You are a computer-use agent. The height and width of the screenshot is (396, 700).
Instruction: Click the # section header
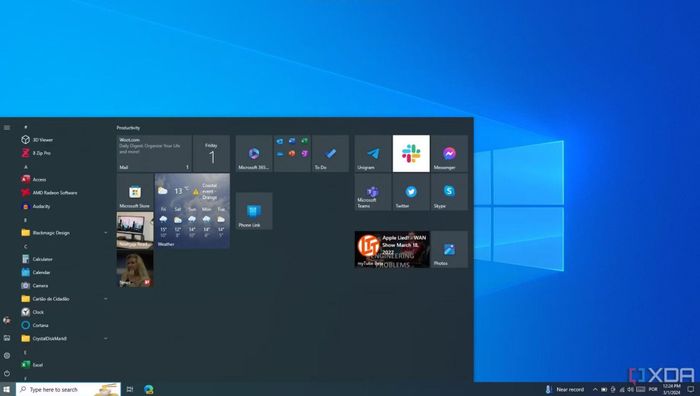(x=25, y=127)
